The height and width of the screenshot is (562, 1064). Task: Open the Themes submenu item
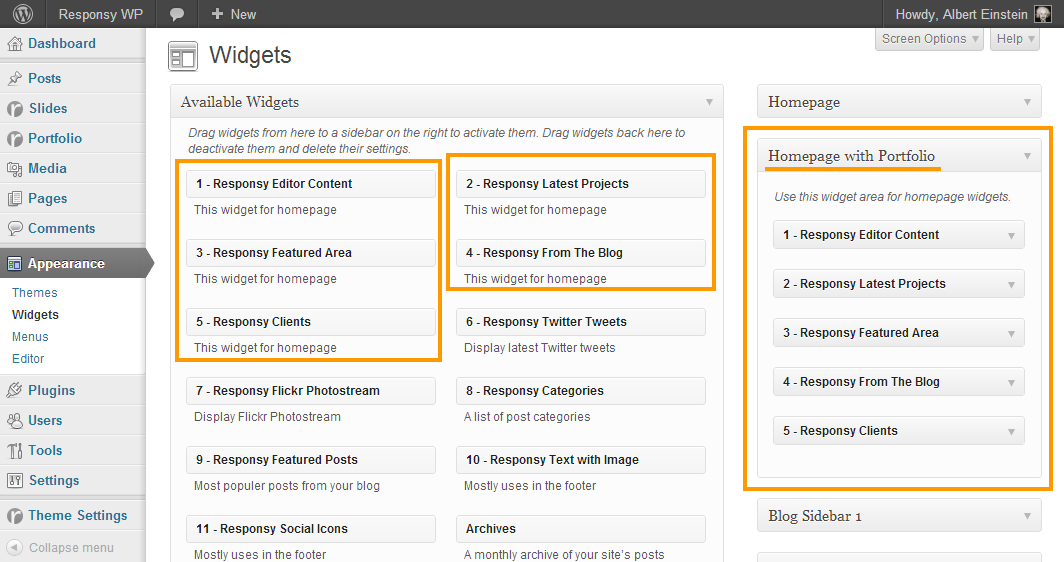(x=35, y=293)
